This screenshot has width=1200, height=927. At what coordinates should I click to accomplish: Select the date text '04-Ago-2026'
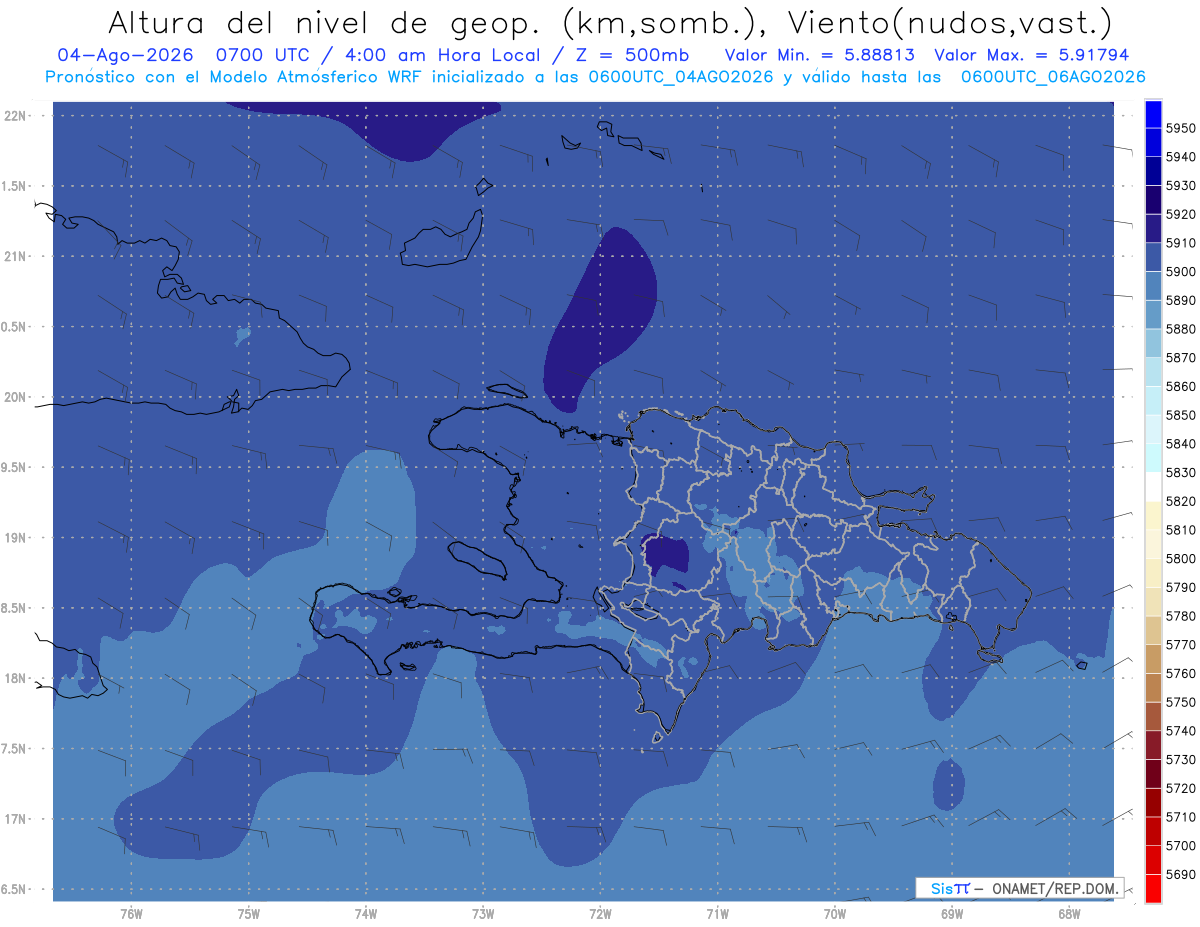123,55
